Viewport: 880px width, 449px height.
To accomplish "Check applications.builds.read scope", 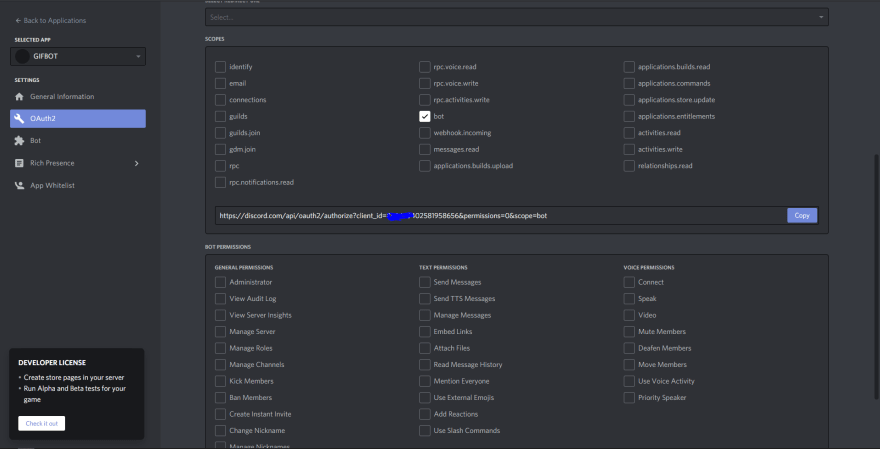I will coord(629,67).
